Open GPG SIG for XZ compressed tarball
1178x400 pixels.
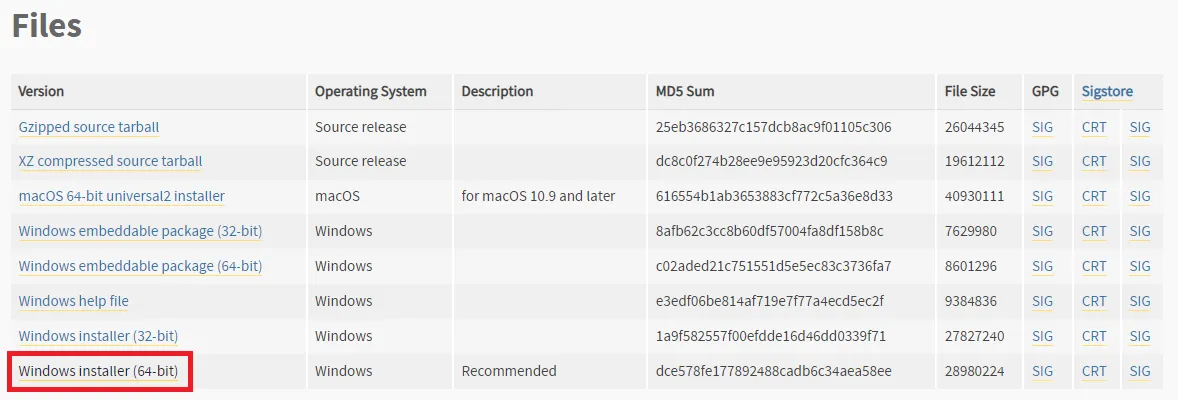(x=1042, y=161)
